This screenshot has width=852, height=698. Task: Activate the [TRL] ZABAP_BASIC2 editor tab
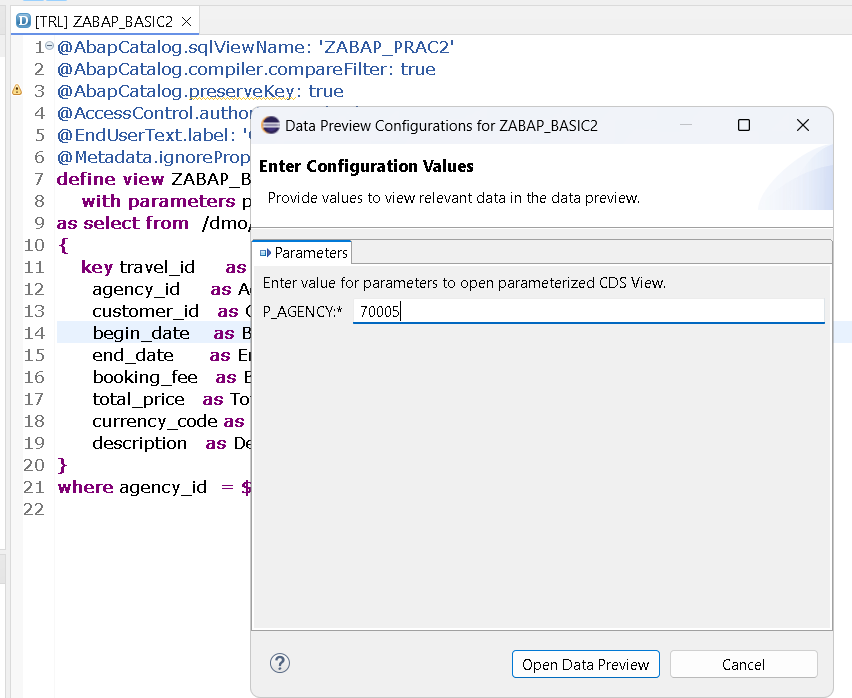coord(103,21)
